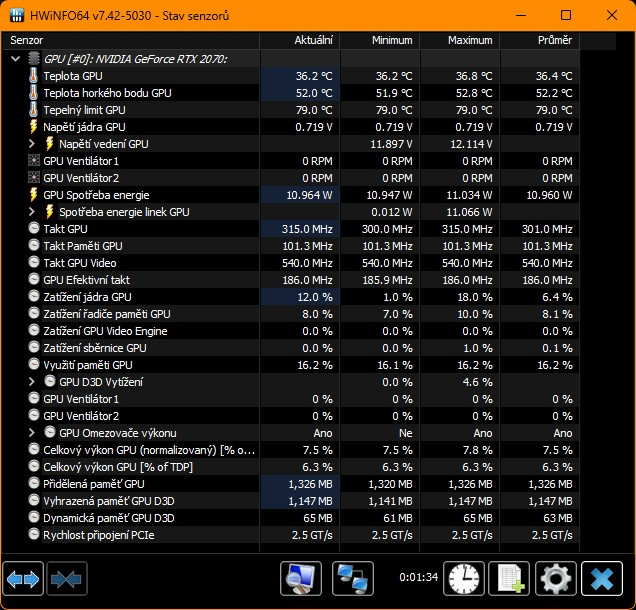
Task: Open the sensor monitor search icon
Action: pyautogui.click(x=301, y=579)
